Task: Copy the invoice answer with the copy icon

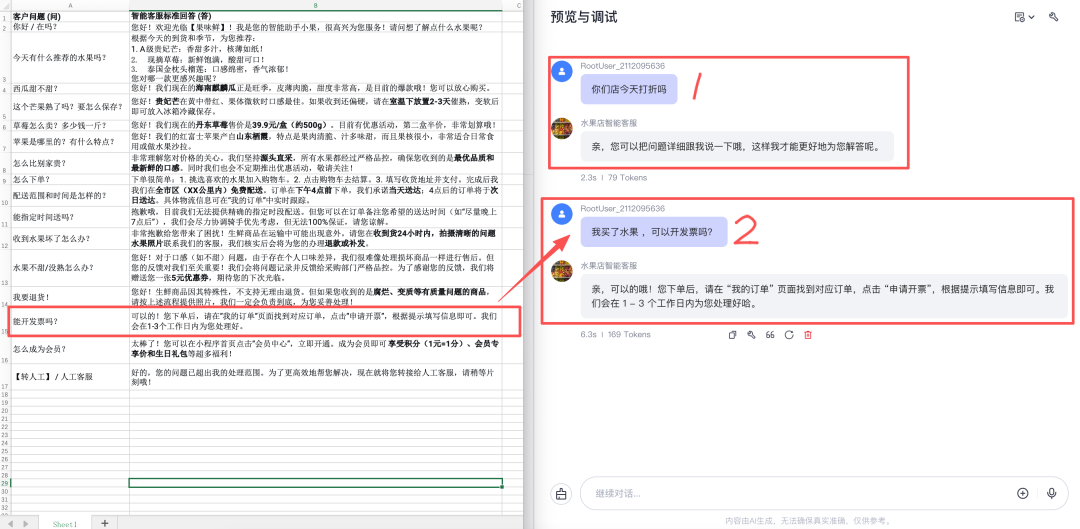Action: coord(733,335)
